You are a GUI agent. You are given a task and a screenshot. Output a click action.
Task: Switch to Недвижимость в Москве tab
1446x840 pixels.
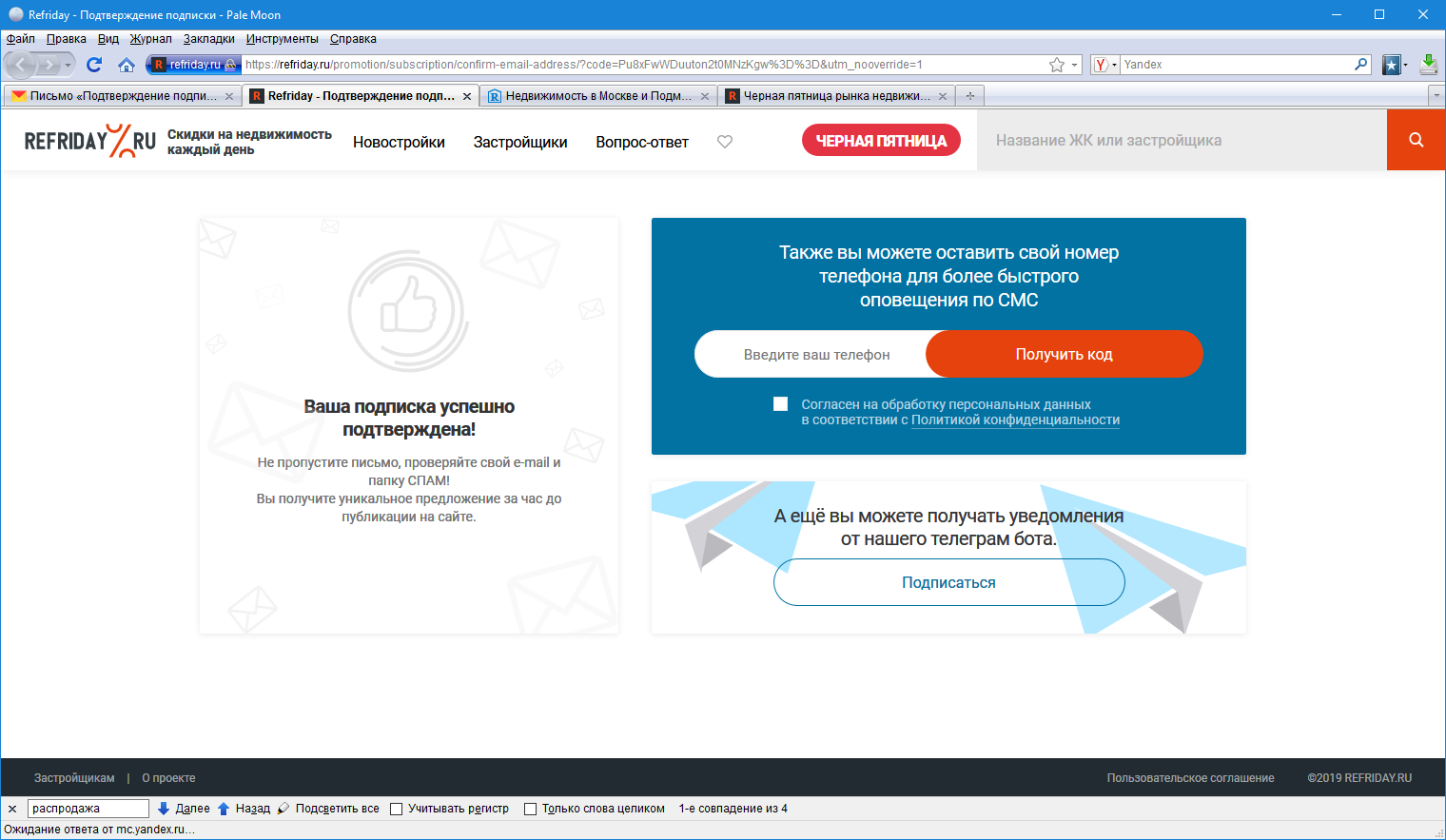[598, 96]
